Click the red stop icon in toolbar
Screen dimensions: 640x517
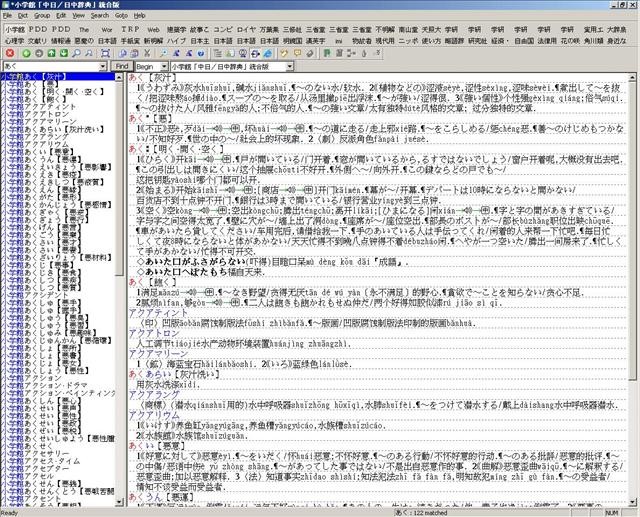(10, 53)
